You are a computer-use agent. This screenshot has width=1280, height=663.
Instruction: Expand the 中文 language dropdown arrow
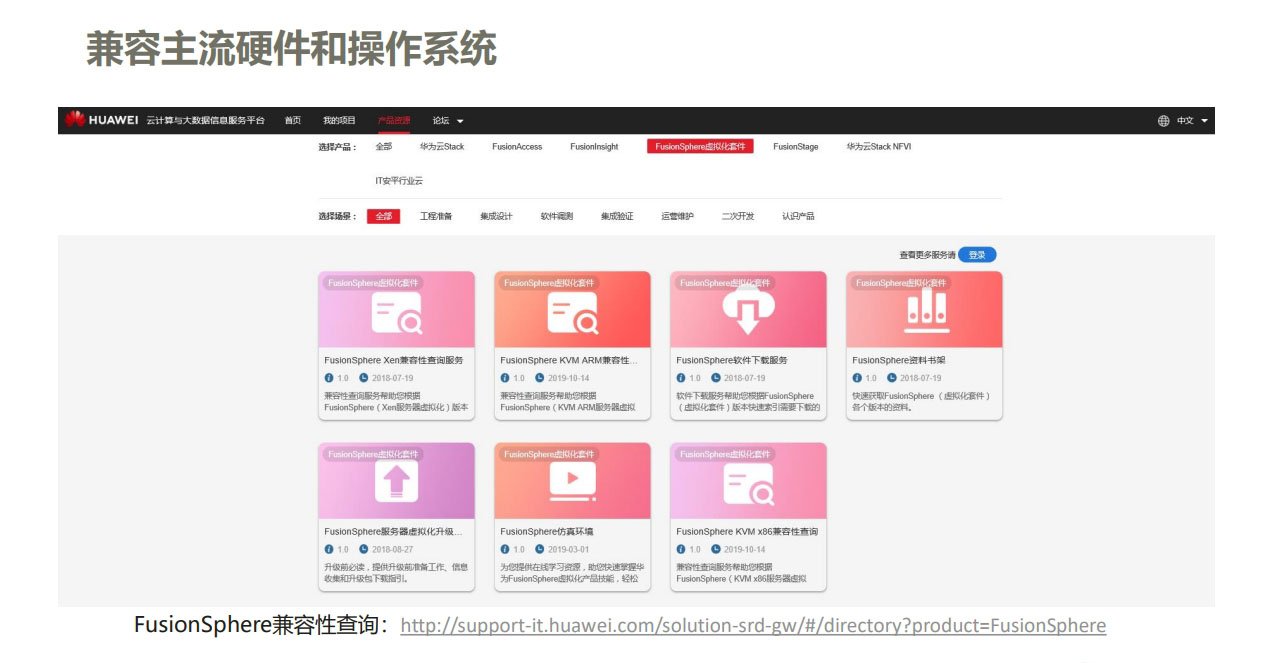pyautogui.click(x=1204, y=121)
